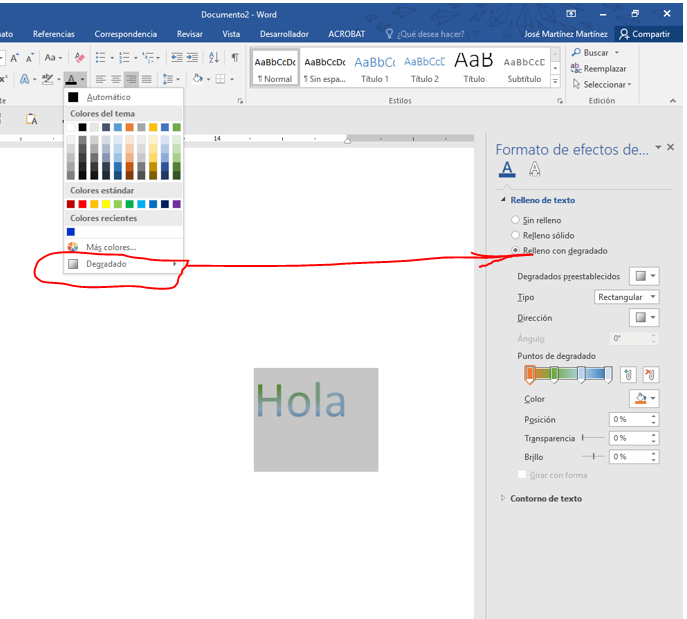Close the Formato de efectos pane

tap(670, 147)
